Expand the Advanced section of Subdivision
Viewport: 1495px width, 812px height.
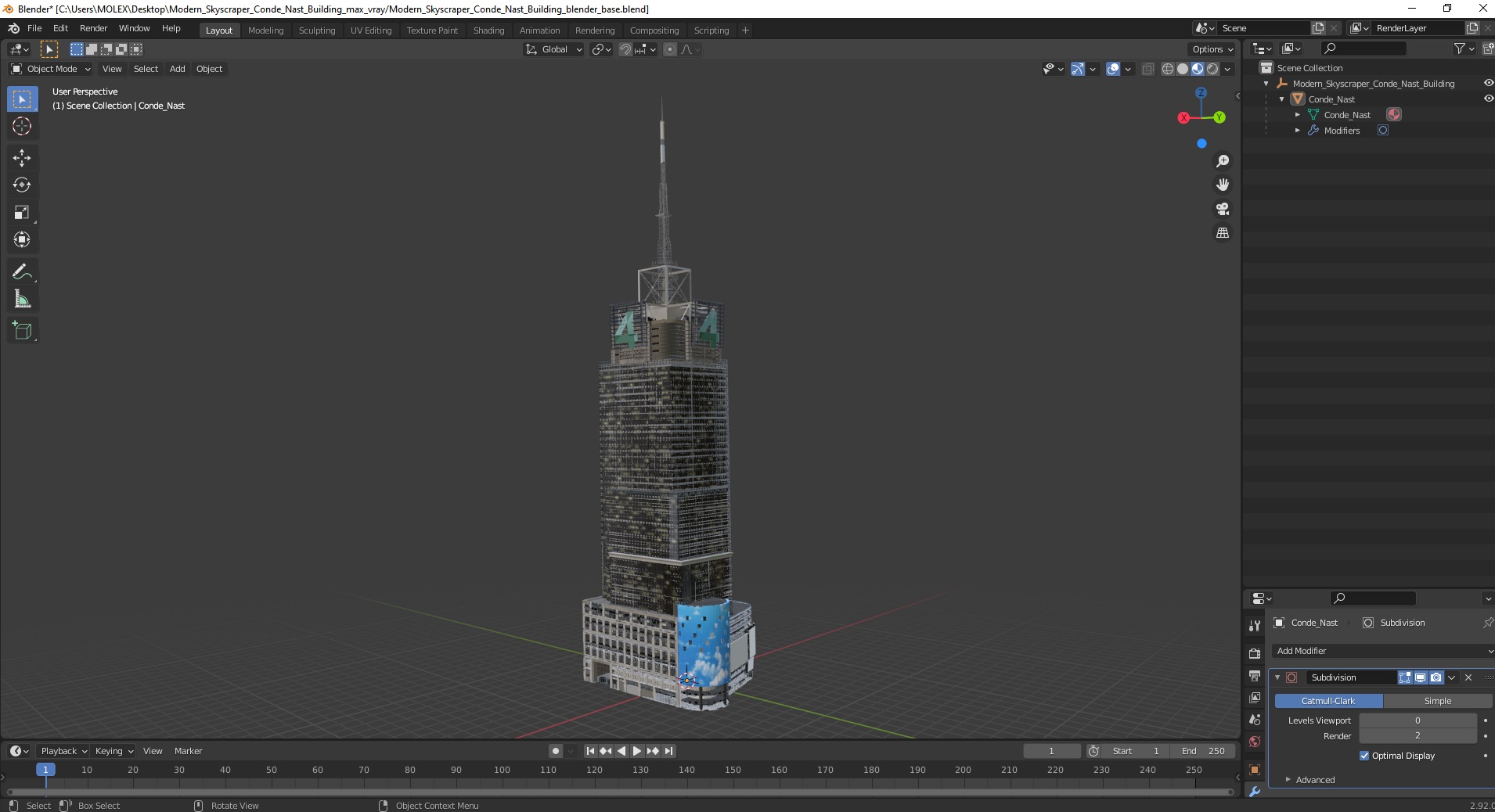tap(1315, 780)
